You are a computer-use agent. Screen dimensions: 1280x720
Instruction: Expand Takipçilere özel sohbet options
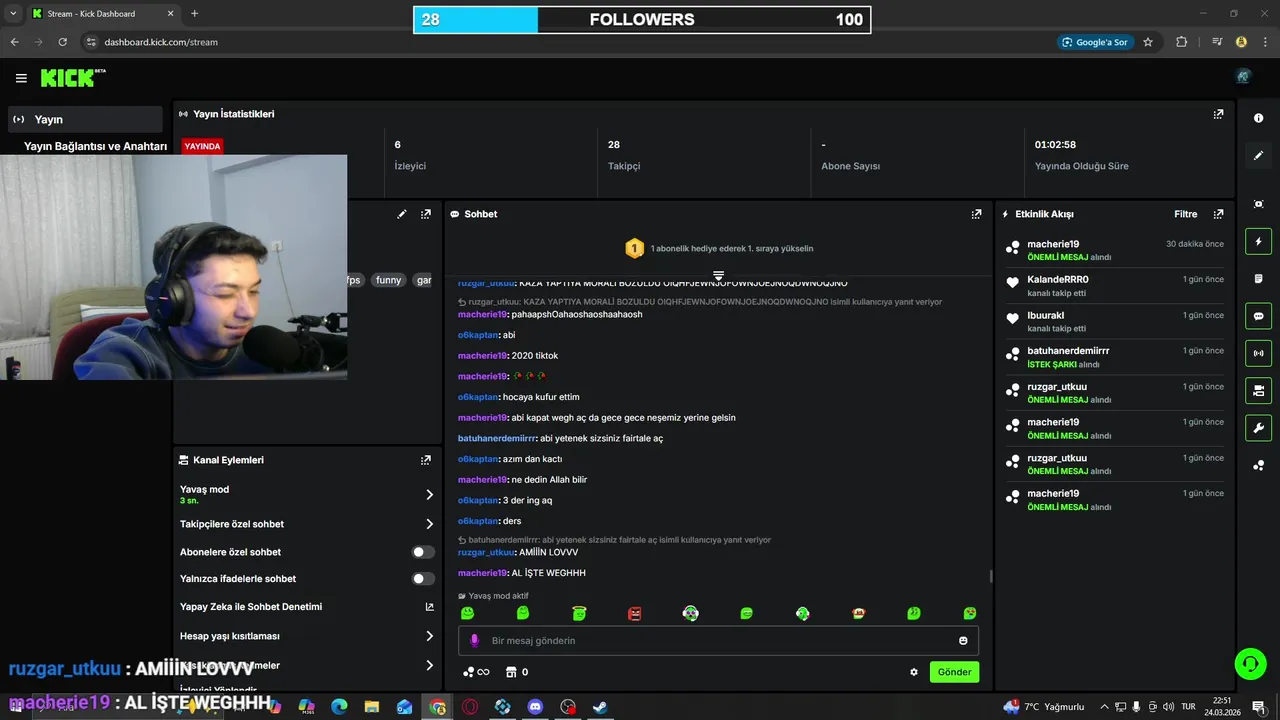point(429,524)
